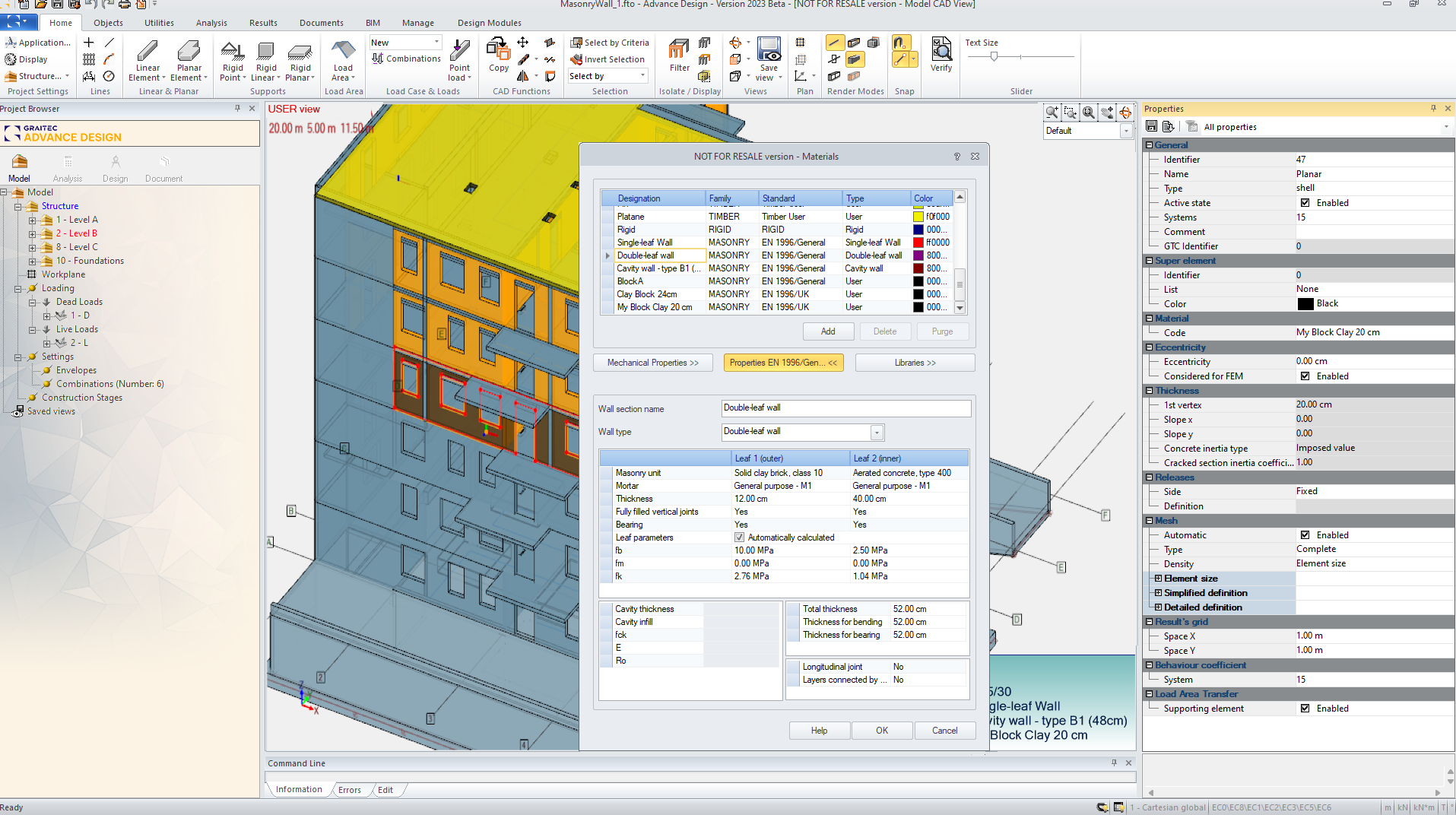Open the Display settings
Screen dimensions: 1456x815
(x=26, y=59)
